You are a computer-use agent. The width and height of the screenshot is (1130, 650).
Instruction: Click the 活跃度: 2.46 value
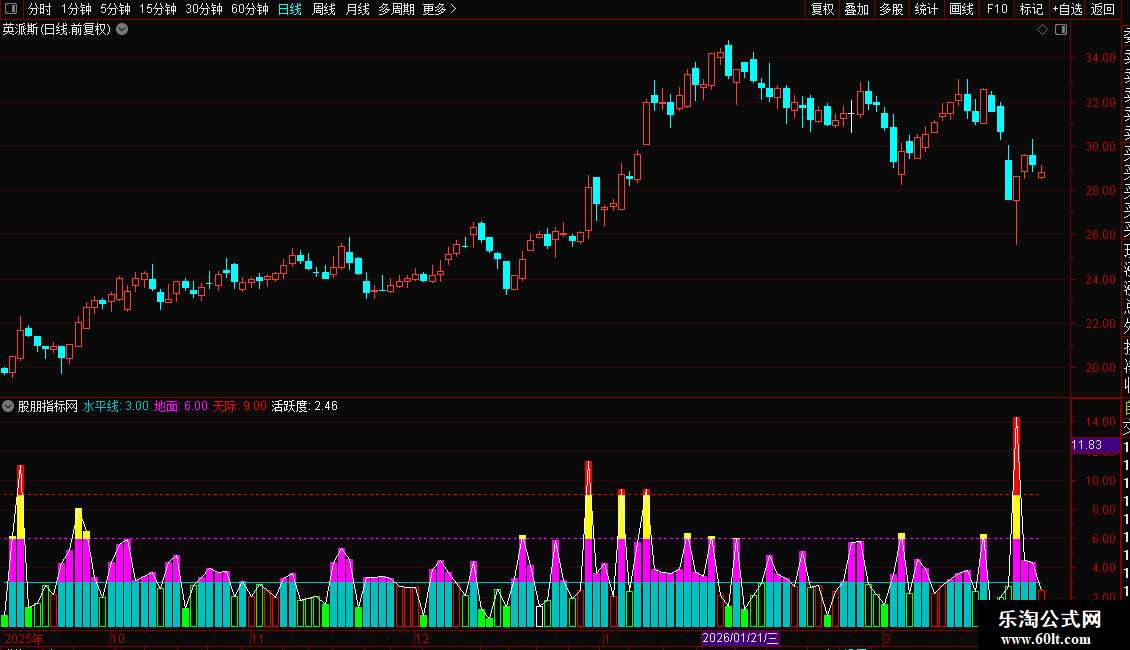pyautogui.click(x=304, y=406)
